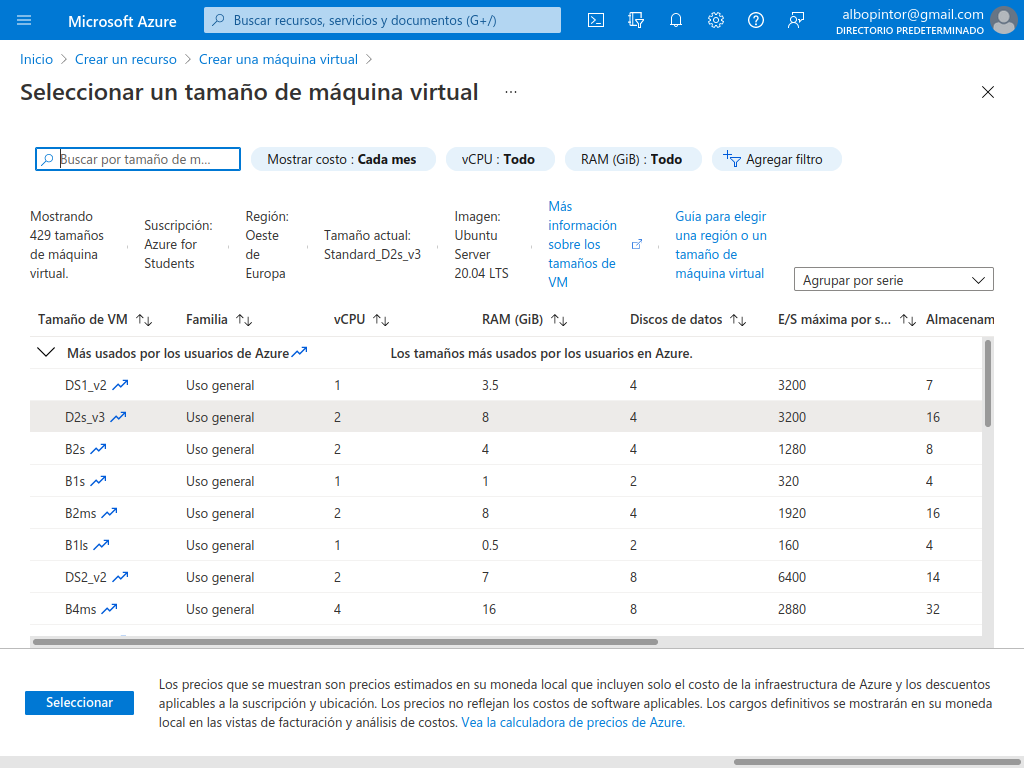Sort by vCPU column arrows
Viewport: 1024px width, 768px height.
coord(381,320)
